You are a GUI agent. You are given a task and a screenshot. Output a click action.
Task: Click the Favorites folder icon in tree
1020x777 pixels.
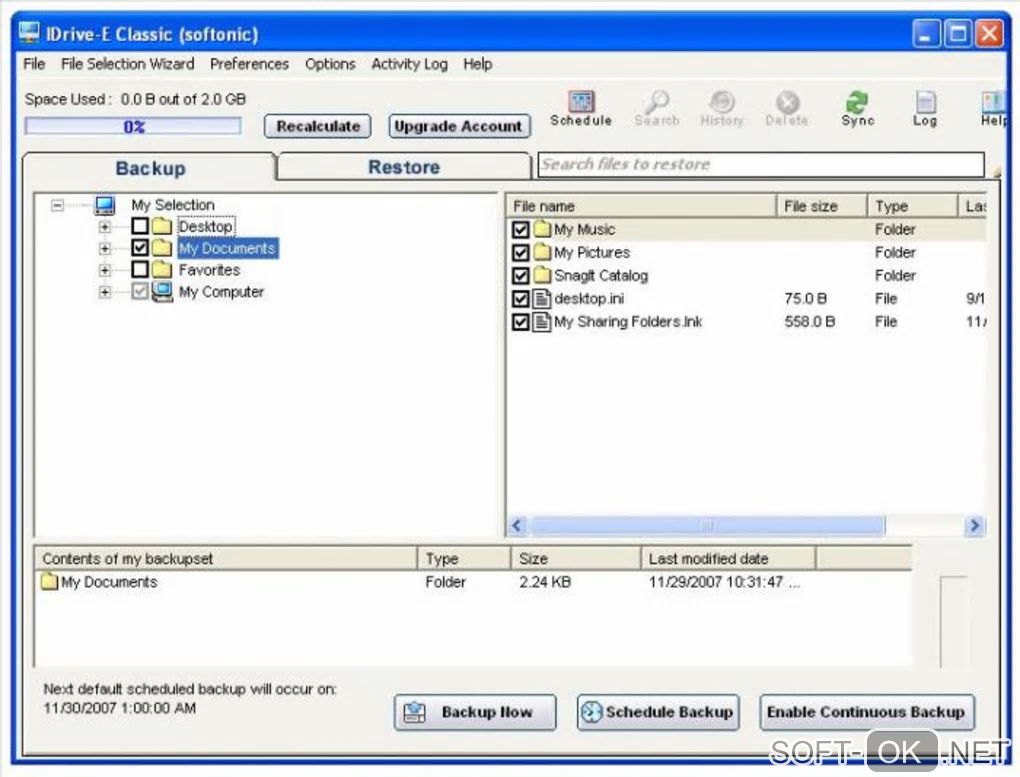coord(161,269)
